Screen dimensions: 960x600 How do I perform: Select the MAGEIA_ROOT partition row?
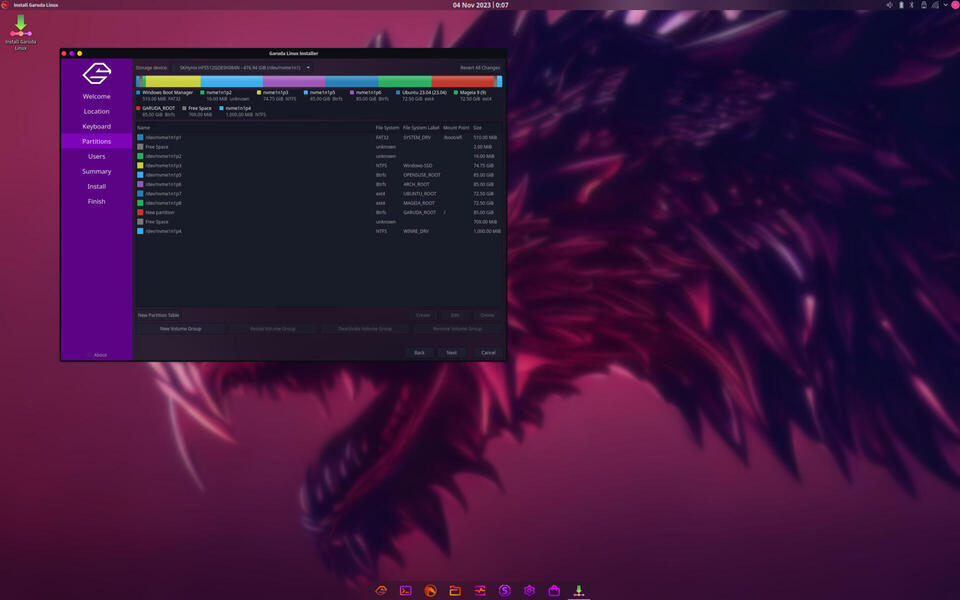pos(319,203)
